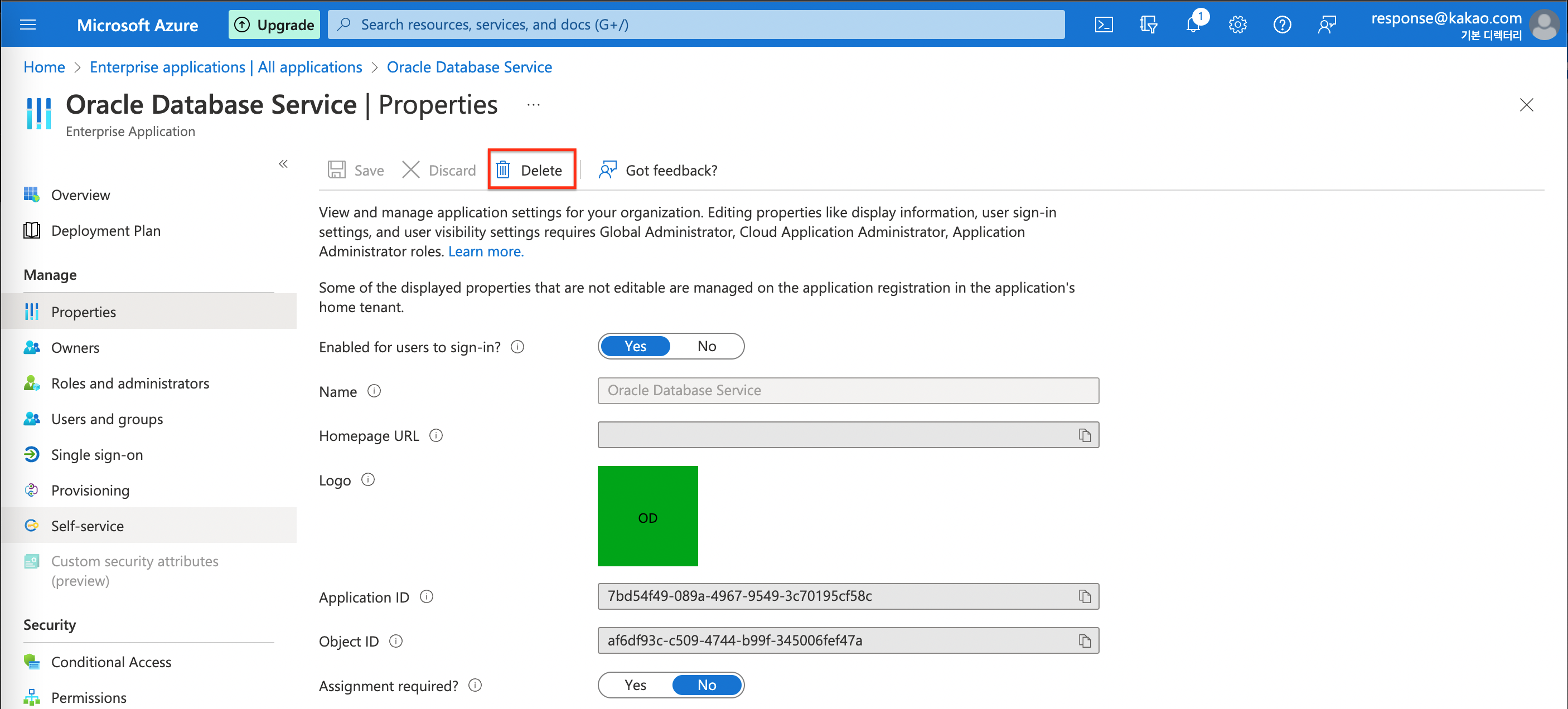The width and height of the screenshot is (1568, 709).
Task: Open the account avatar menu
Action: click(1543, 25)
